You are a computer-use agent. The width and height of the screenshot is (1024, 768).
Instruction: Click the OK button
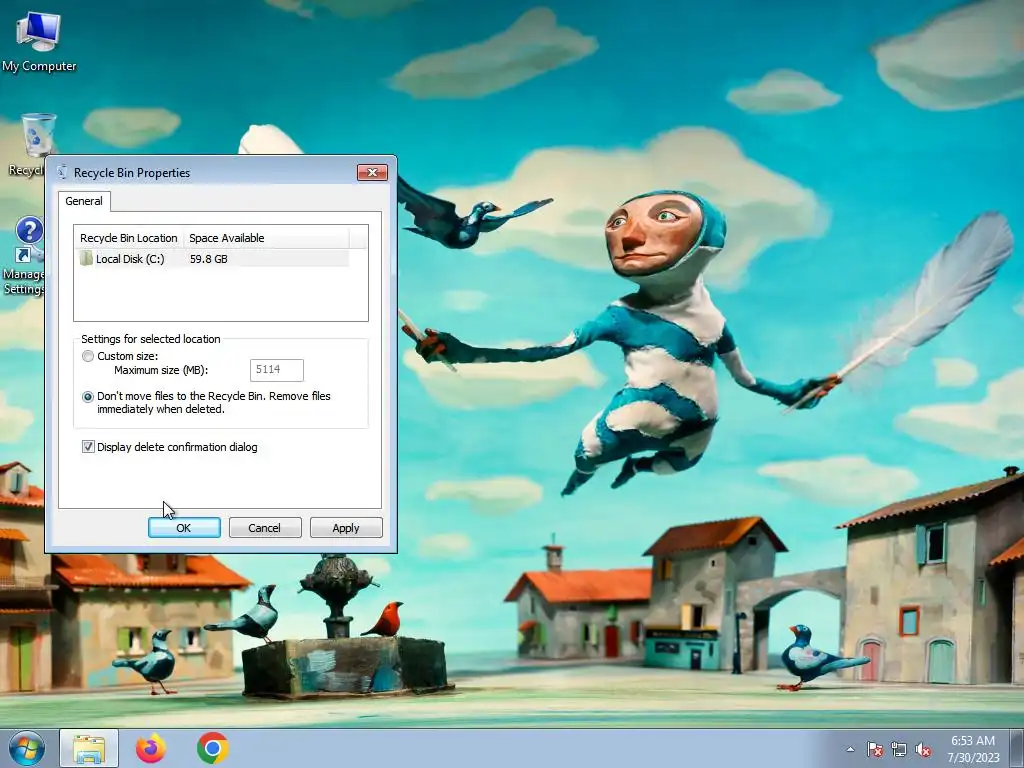tap(184, 528)
